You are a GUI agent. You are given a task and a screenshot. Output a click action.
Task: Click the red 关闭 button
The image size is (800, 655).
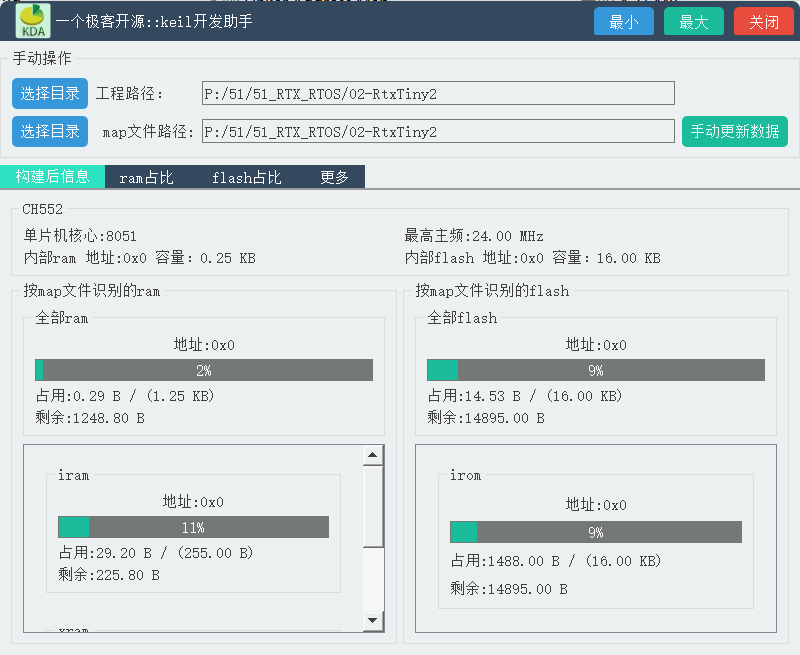tap(764, 21)
